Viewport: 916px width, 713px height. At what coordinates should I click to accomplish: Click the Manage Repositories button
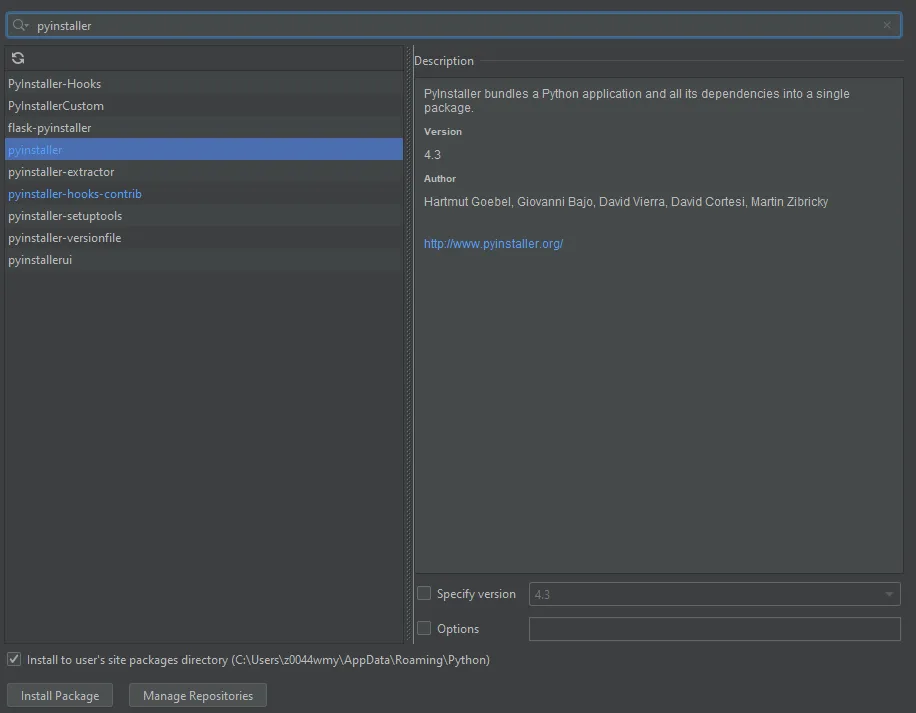(198, 695)
